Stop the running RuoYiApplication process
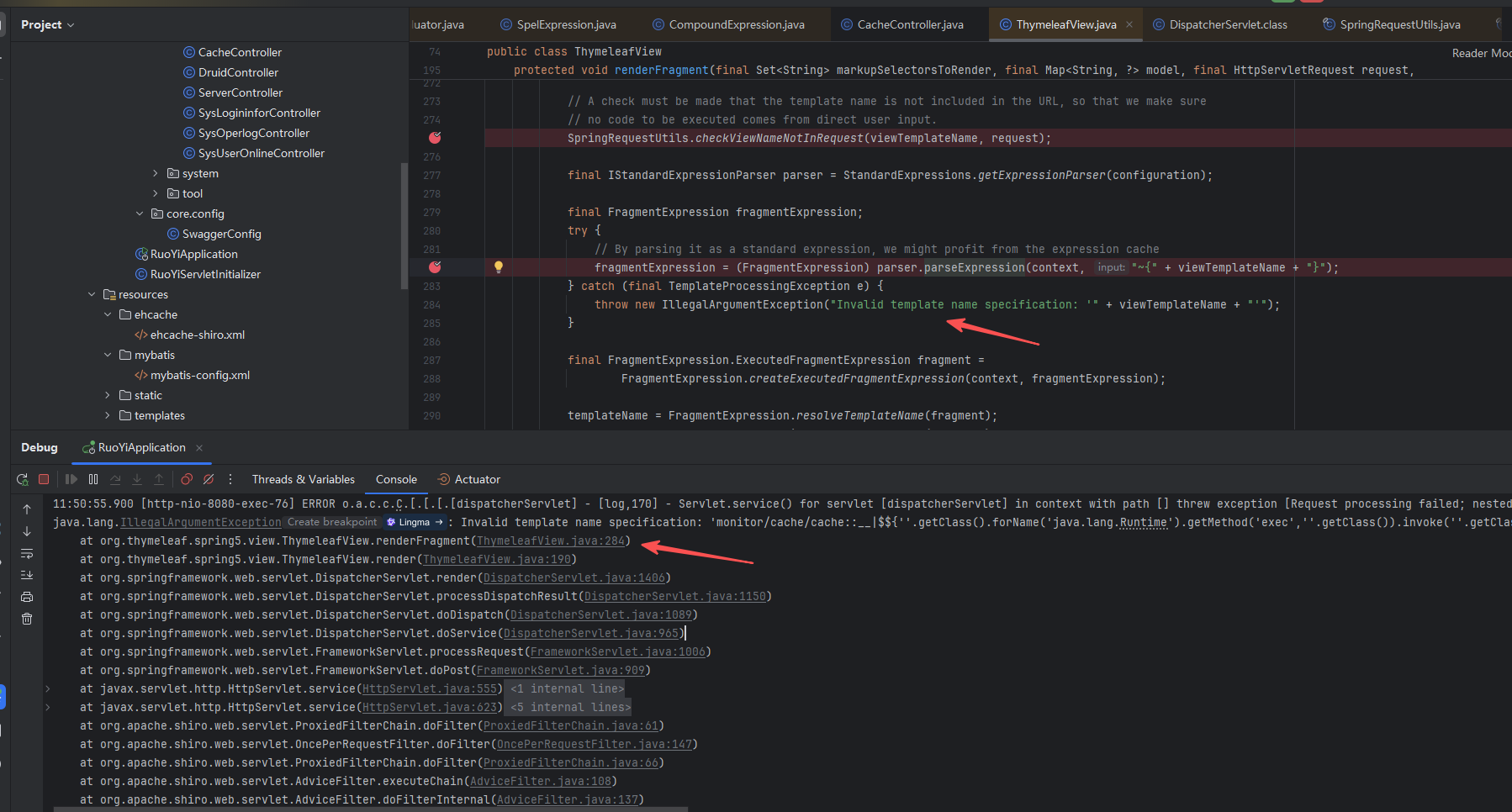The width and height of the screenshot is (1512, 812). (44, 479)
